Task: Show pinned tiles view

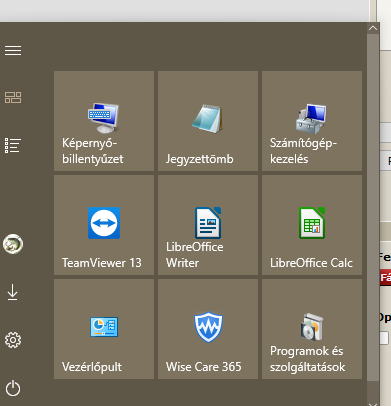Action: click(x=13, y=98)
